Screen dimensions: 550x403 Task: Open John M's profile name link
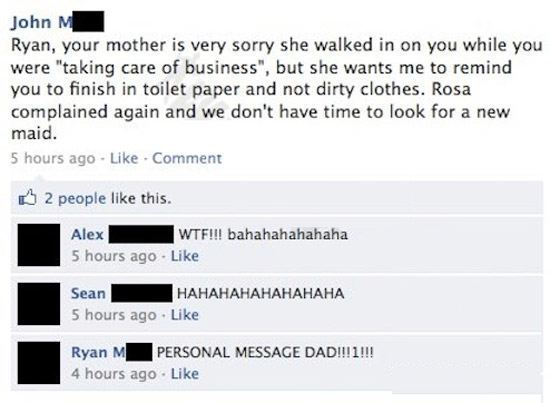coord(57,22)
